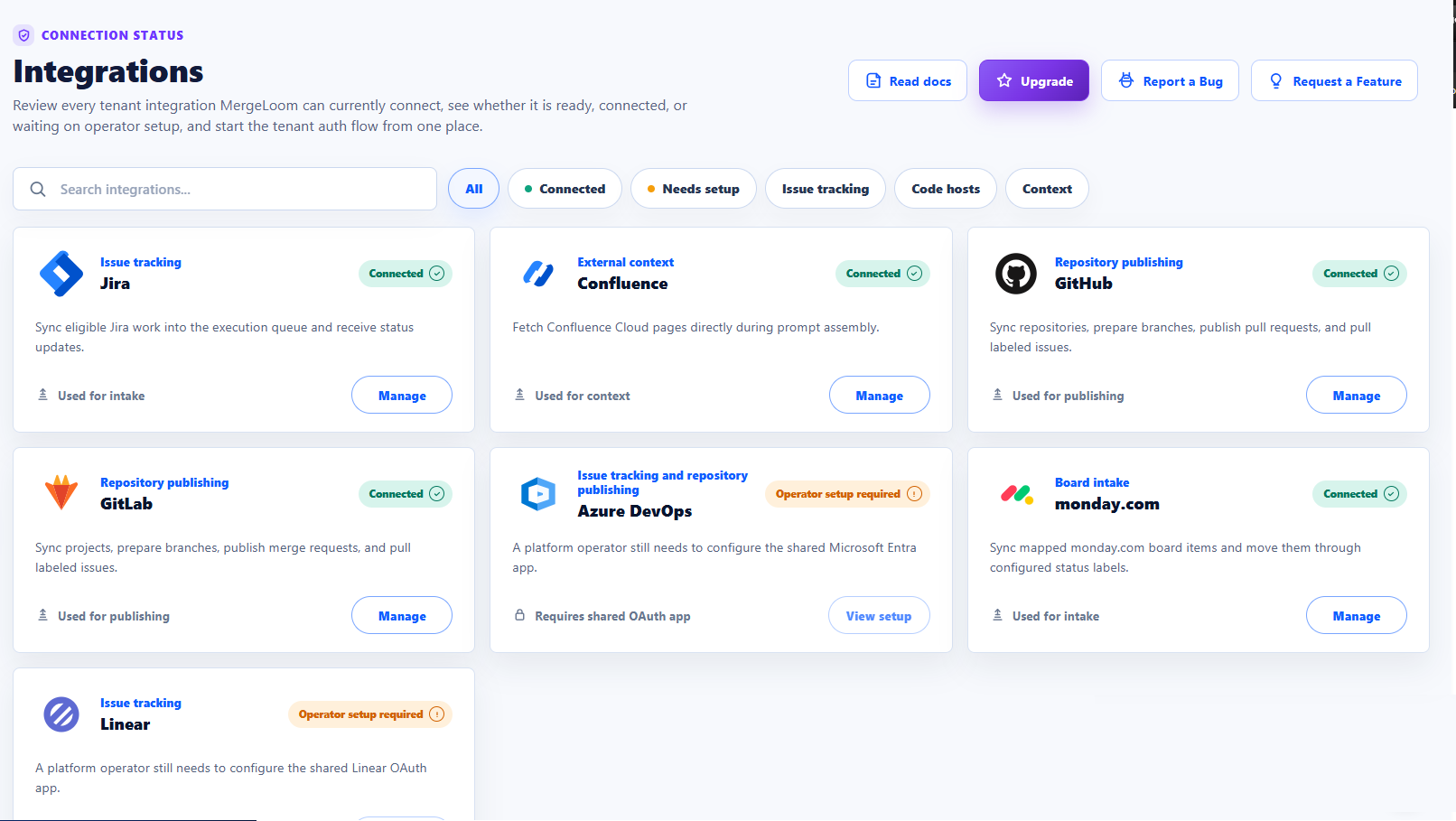Click the icon beside GitHub Used for publishing

[997, 395]
